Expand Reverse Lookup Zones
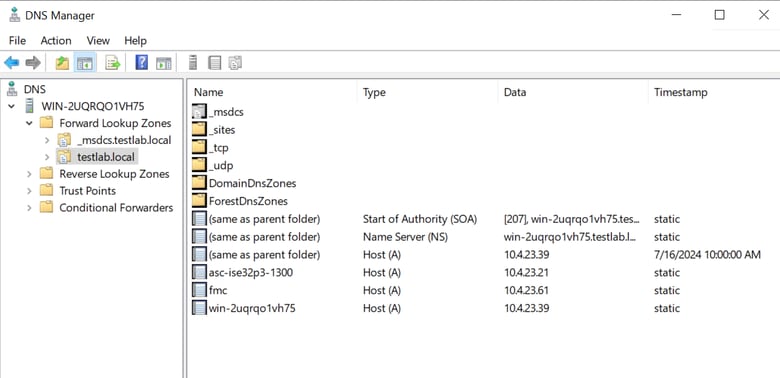780x378 pixels. [29, 174]
